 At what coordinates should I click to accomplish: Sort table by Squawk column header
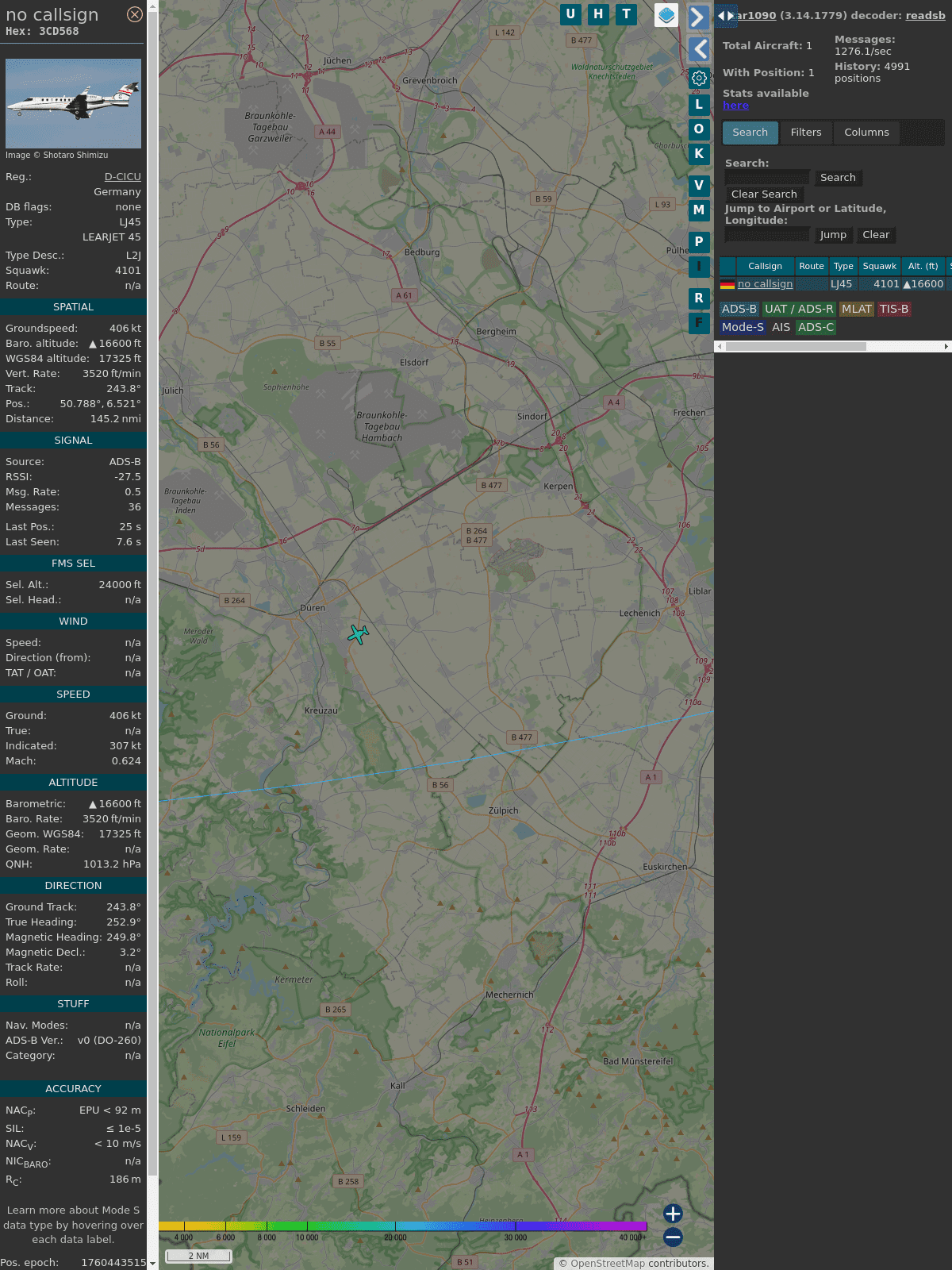coord(880,267)
